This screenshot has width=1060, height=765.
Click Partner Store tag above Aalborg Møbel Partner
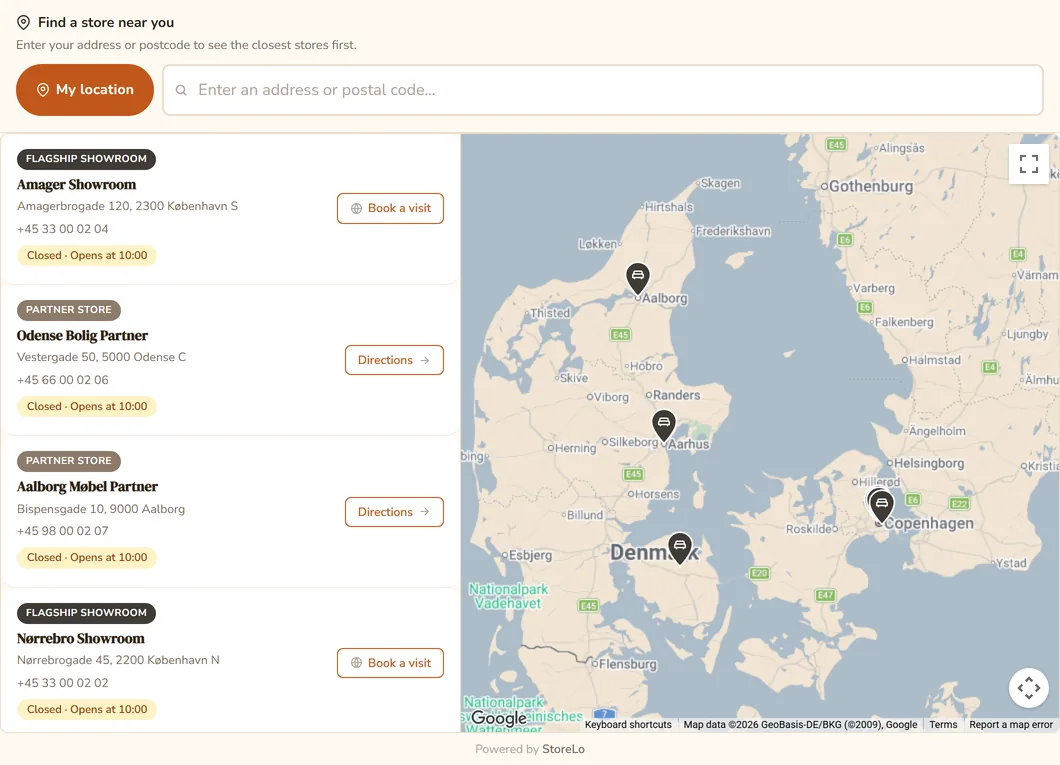(69, 461)
